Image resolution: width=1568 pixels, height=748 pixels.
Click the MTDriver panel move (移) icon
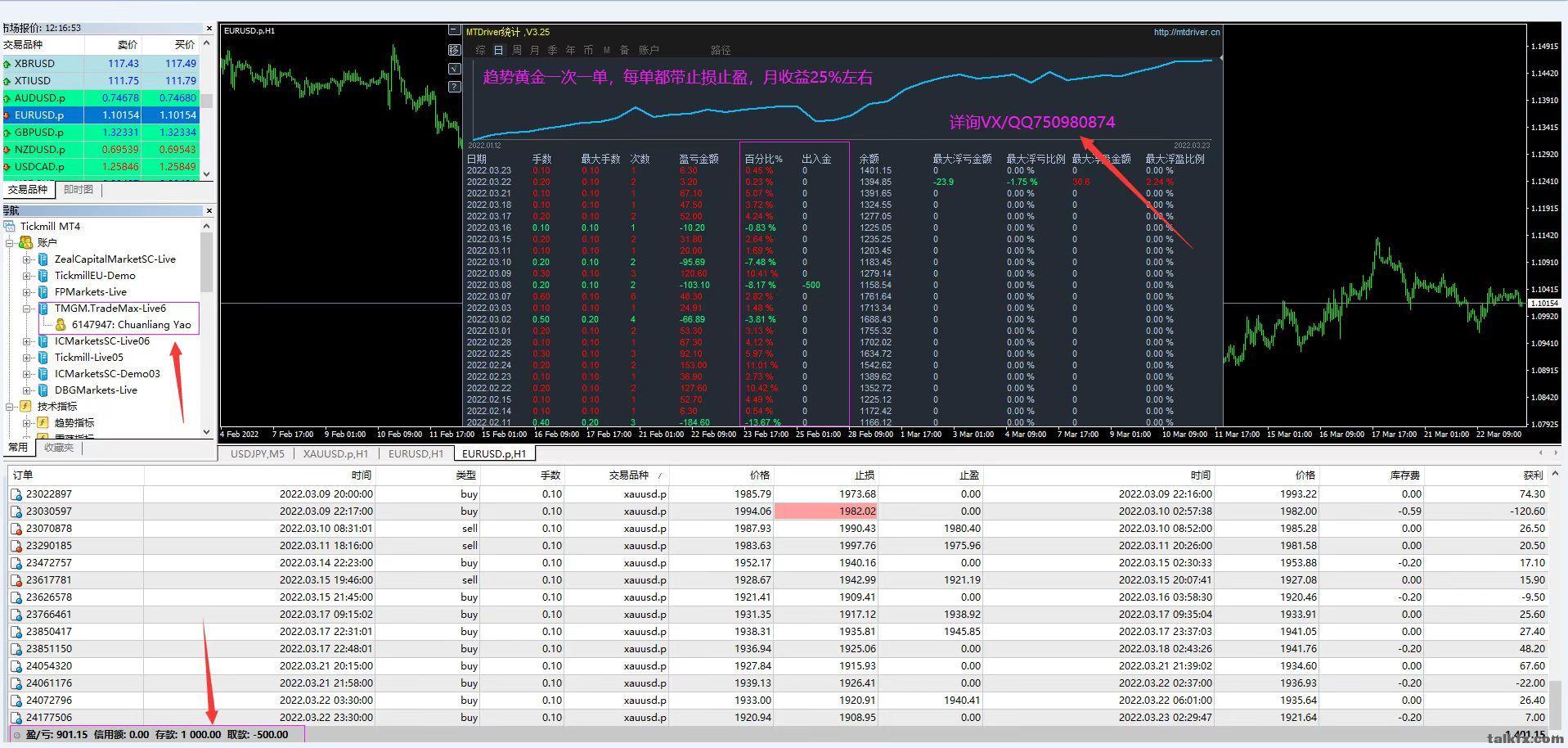[455, 50]
